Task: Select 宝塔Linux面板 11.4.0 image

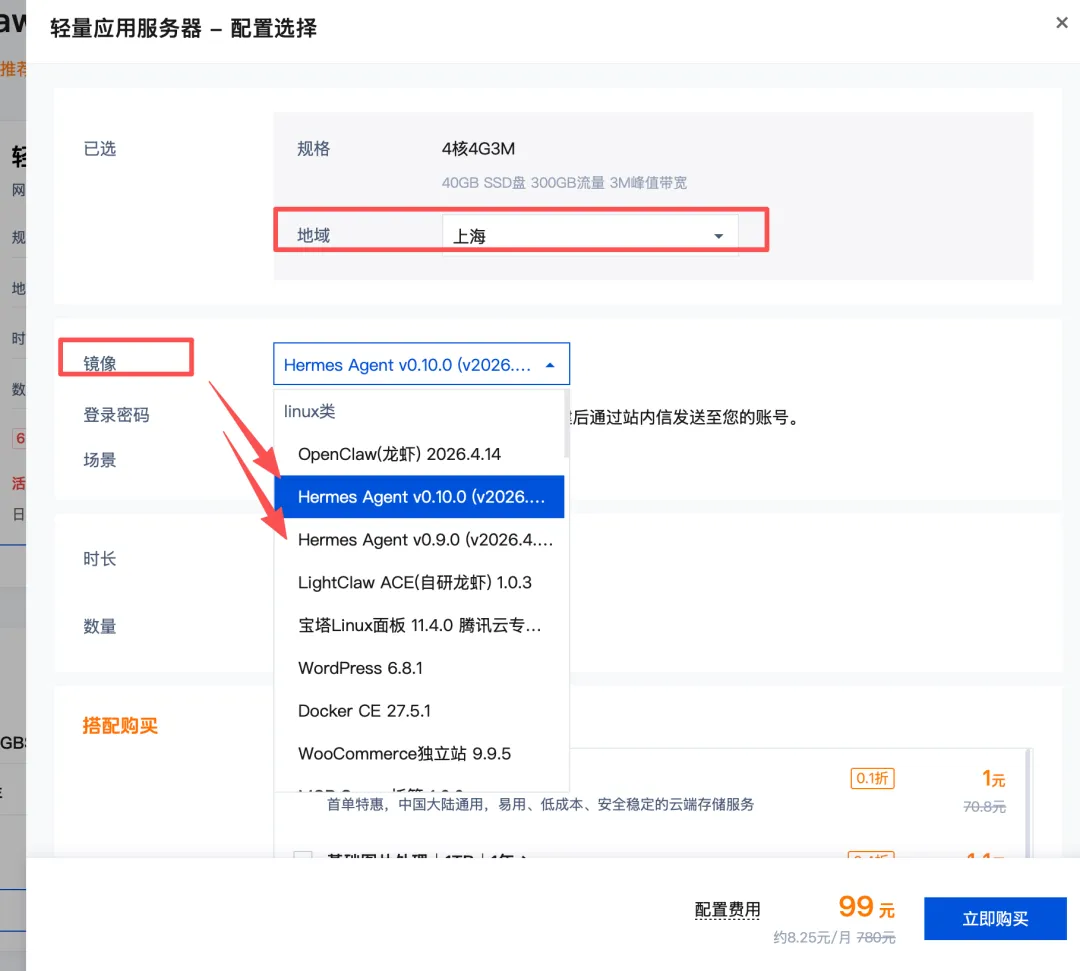Action: [419, 625]
